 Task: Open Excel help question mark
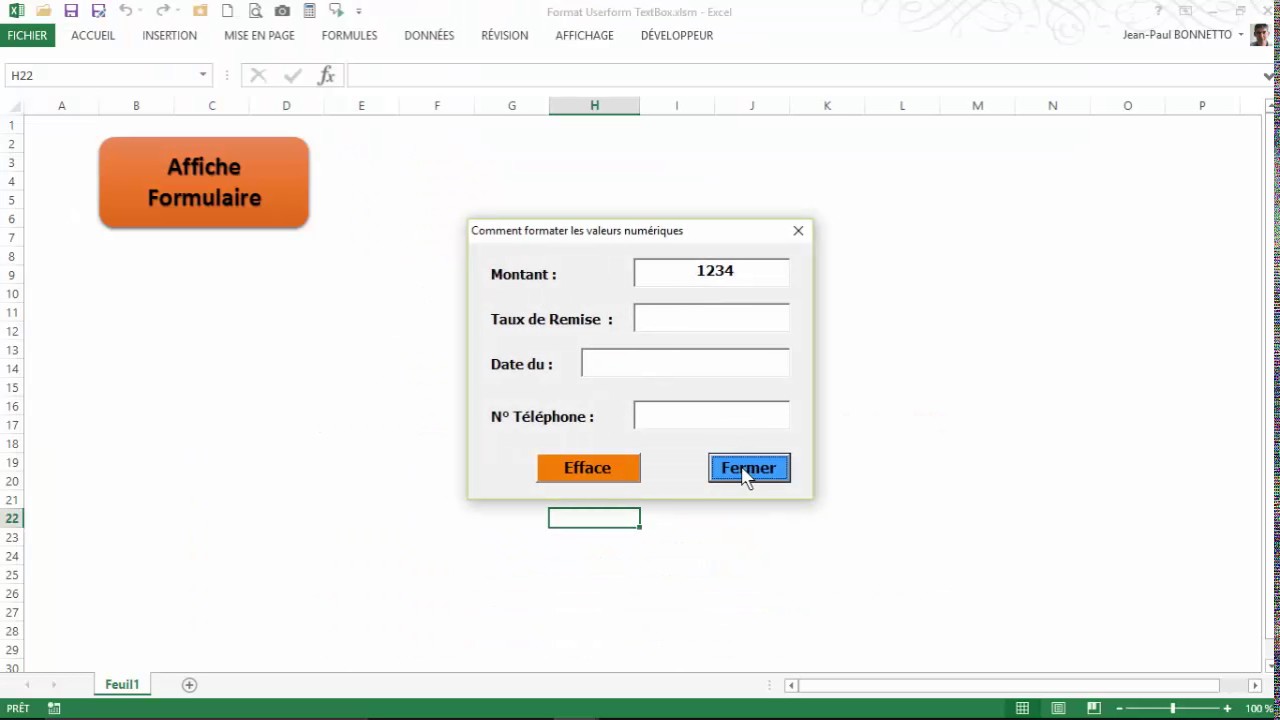1159,11
